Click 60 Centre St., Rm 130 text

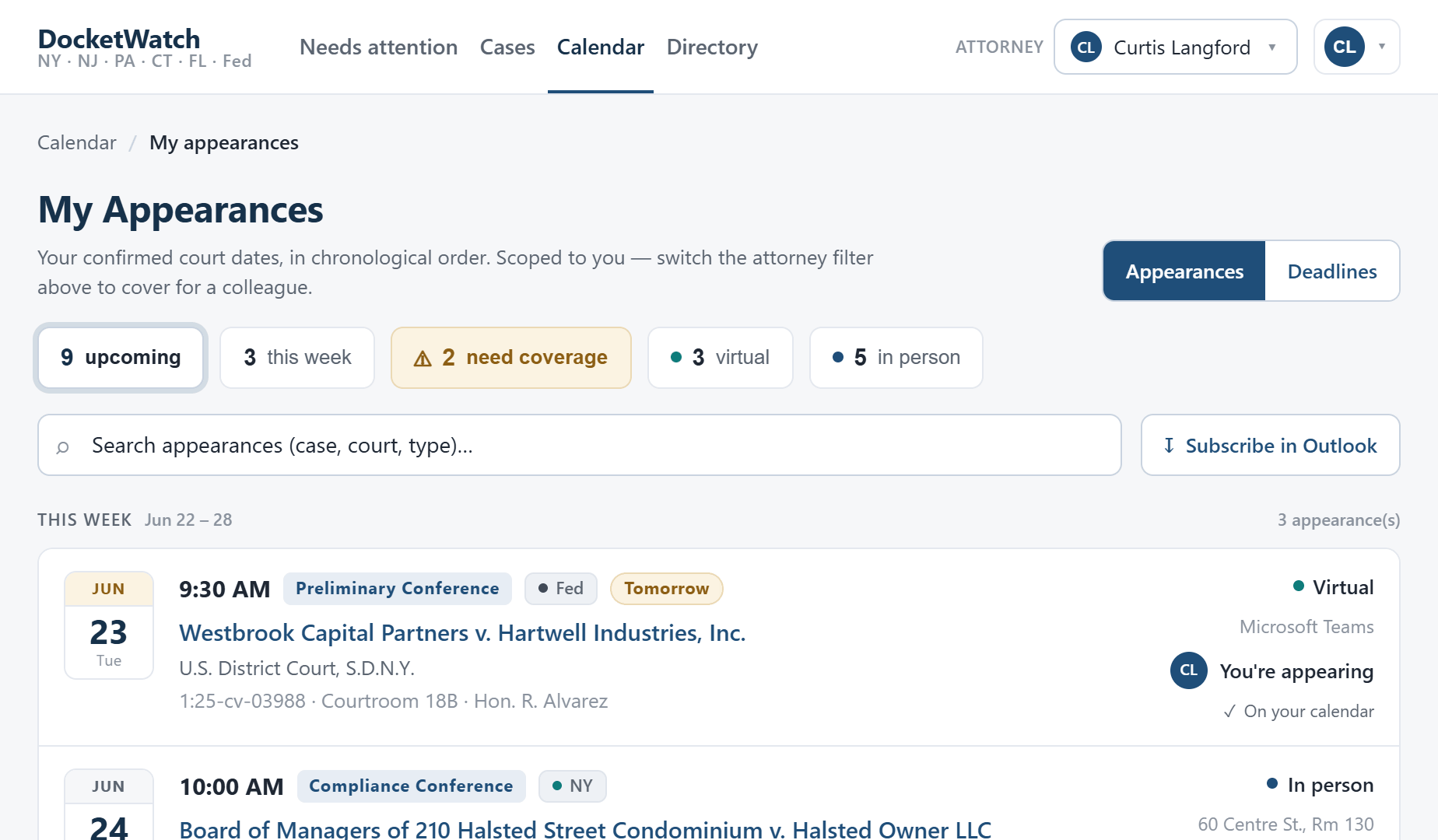(x=1285, y=824)
